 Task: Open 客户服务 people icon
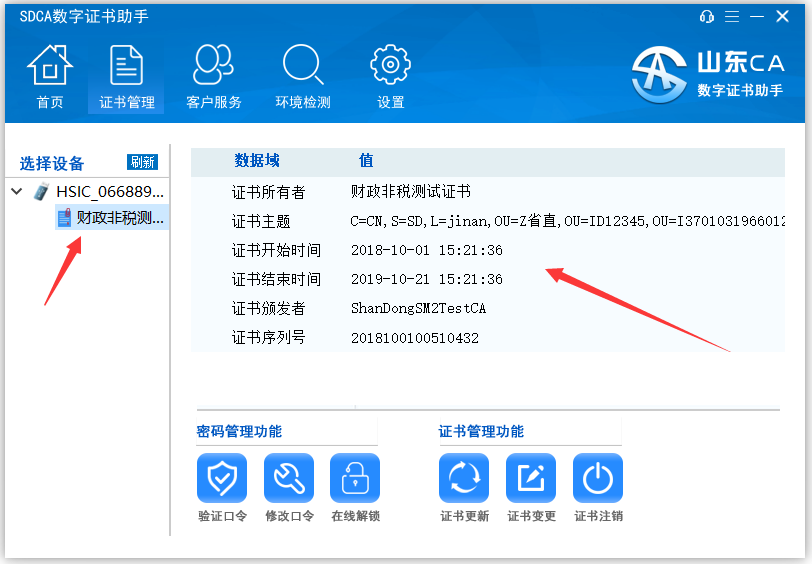213,65
